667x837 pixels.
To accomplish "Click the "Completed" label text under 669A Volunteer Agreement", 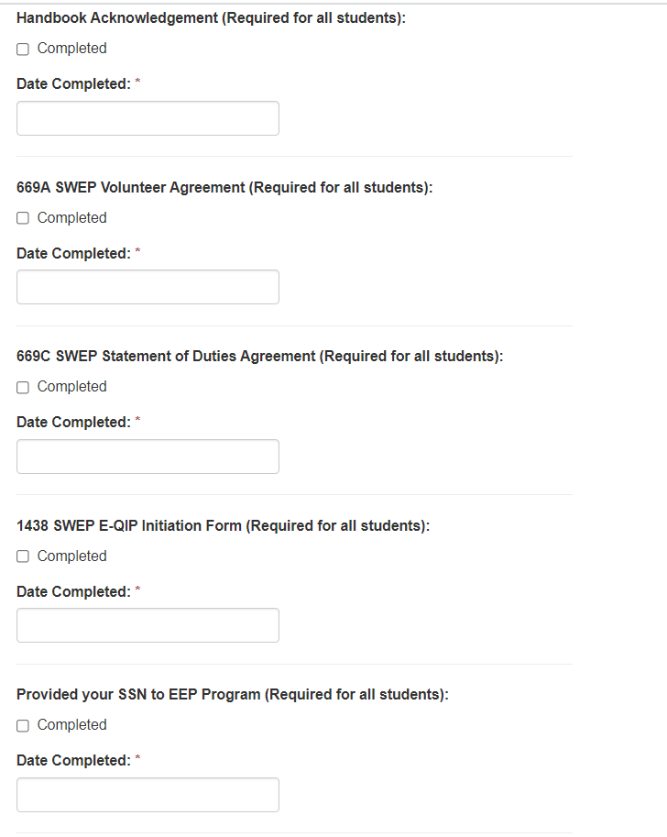I will 72,218.
